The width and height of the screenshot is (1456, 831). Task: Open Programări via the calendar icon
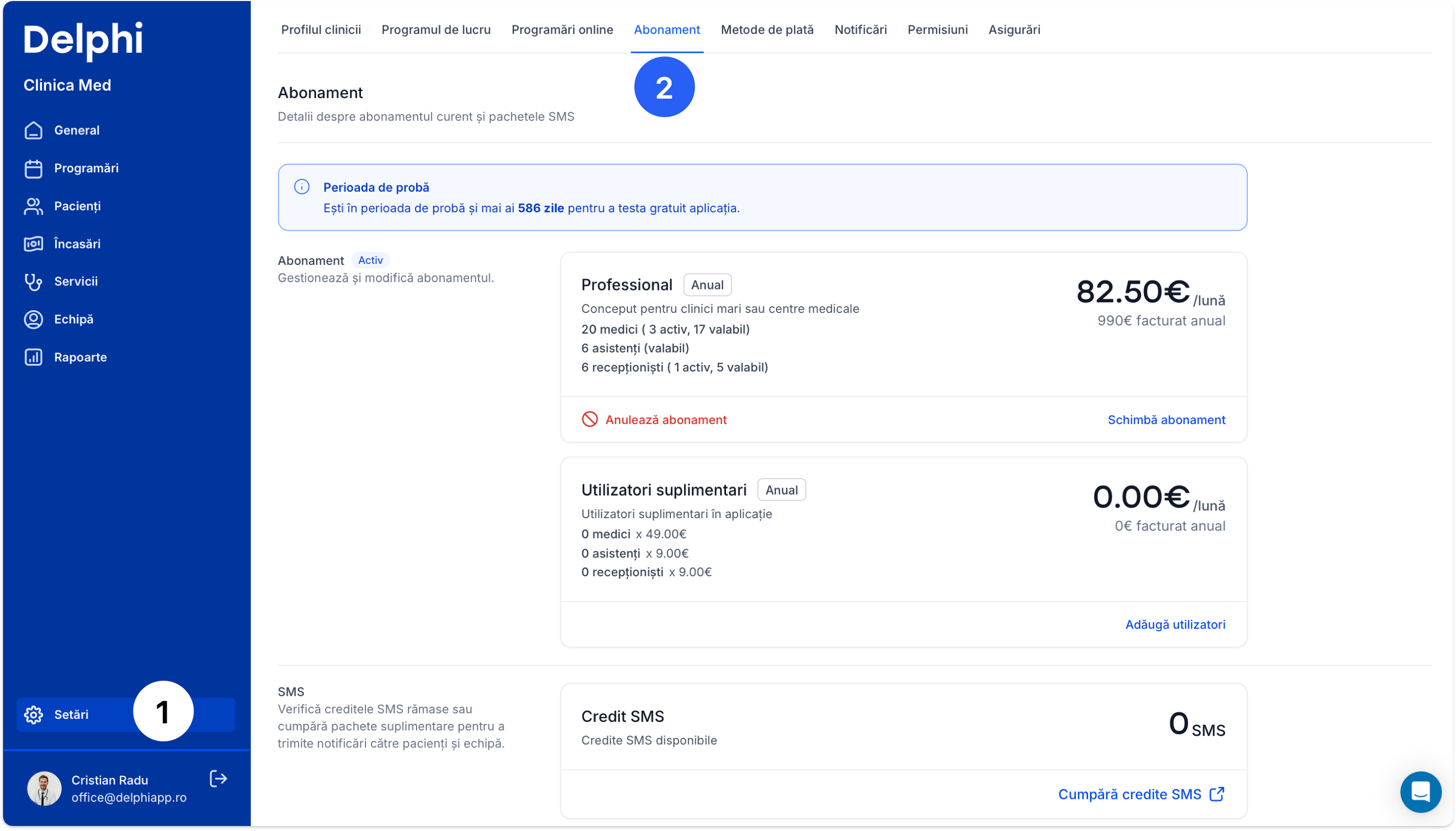pyautogui.click(x=34, y=168)
